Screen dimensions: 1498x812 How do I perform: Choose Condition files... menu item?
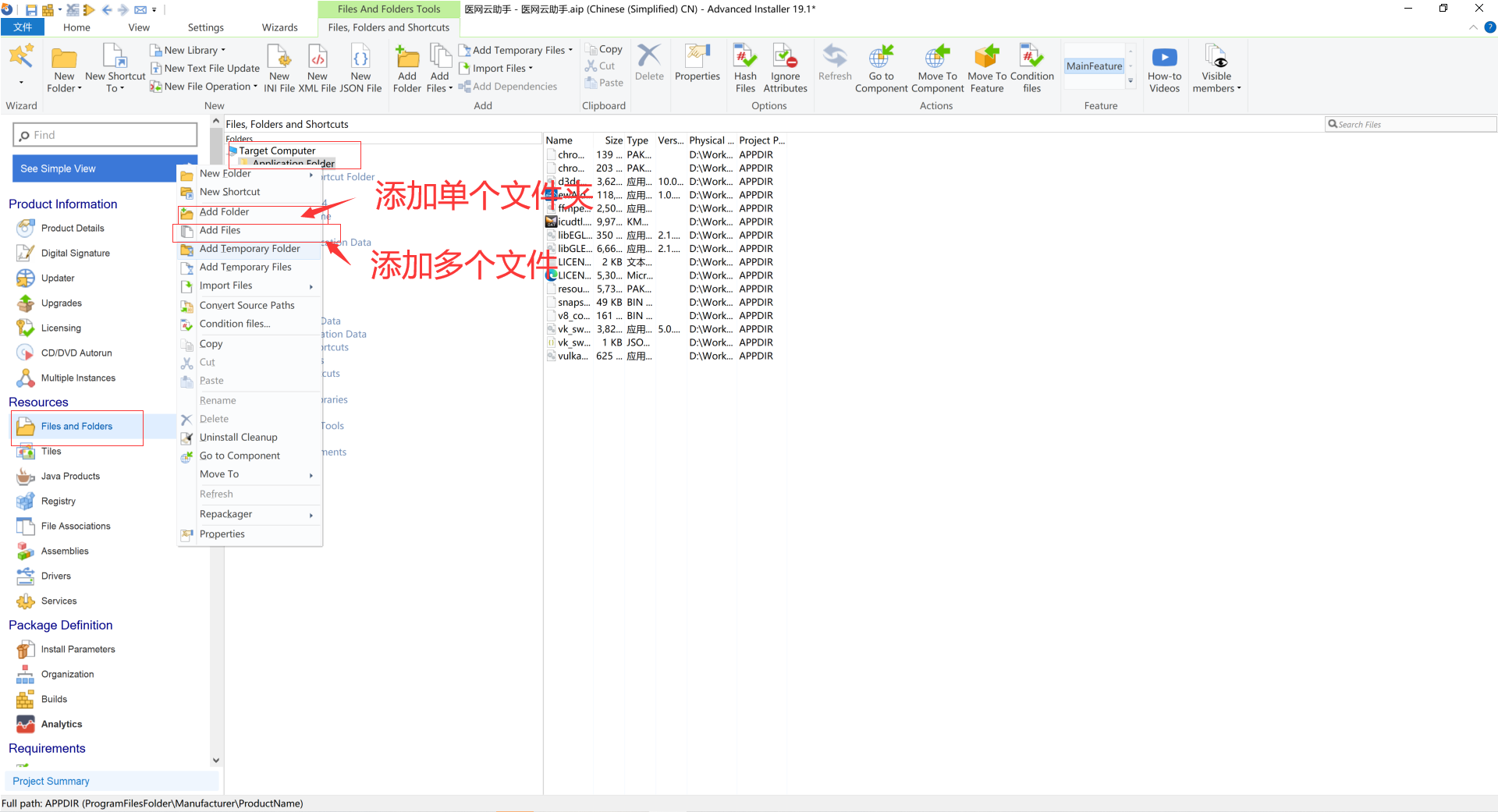pyautogui.click(x=250, y=324)
